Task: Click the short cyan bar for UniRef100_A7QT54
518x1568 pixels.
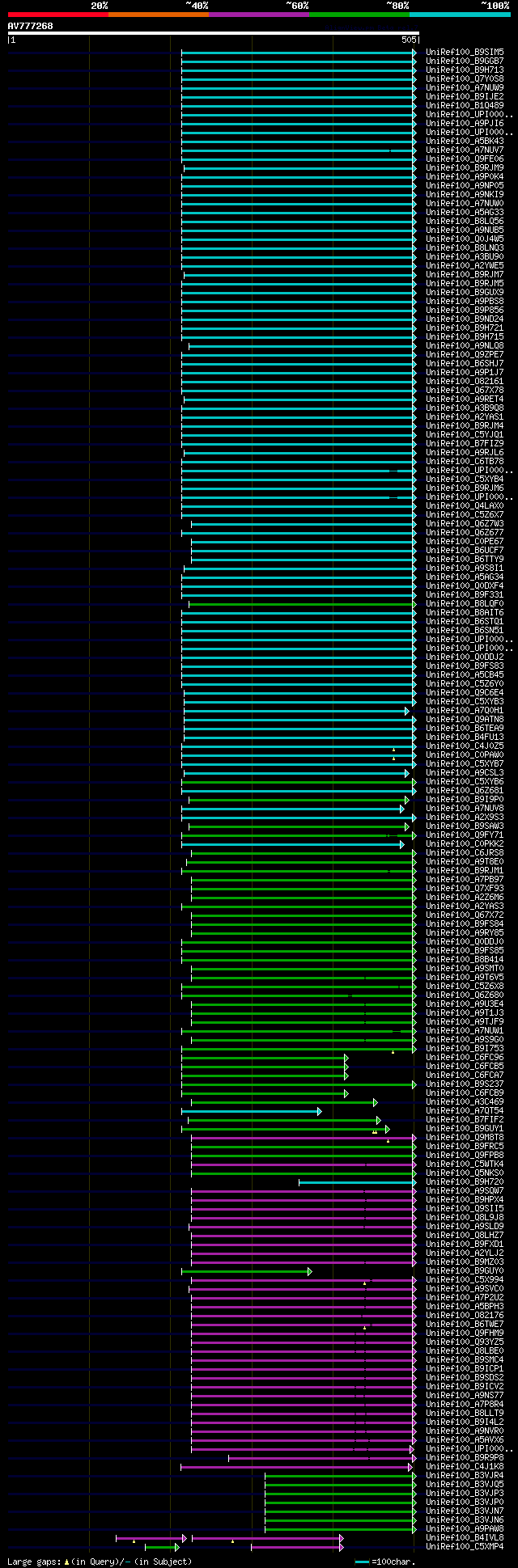Action: tap(252, 1111)
